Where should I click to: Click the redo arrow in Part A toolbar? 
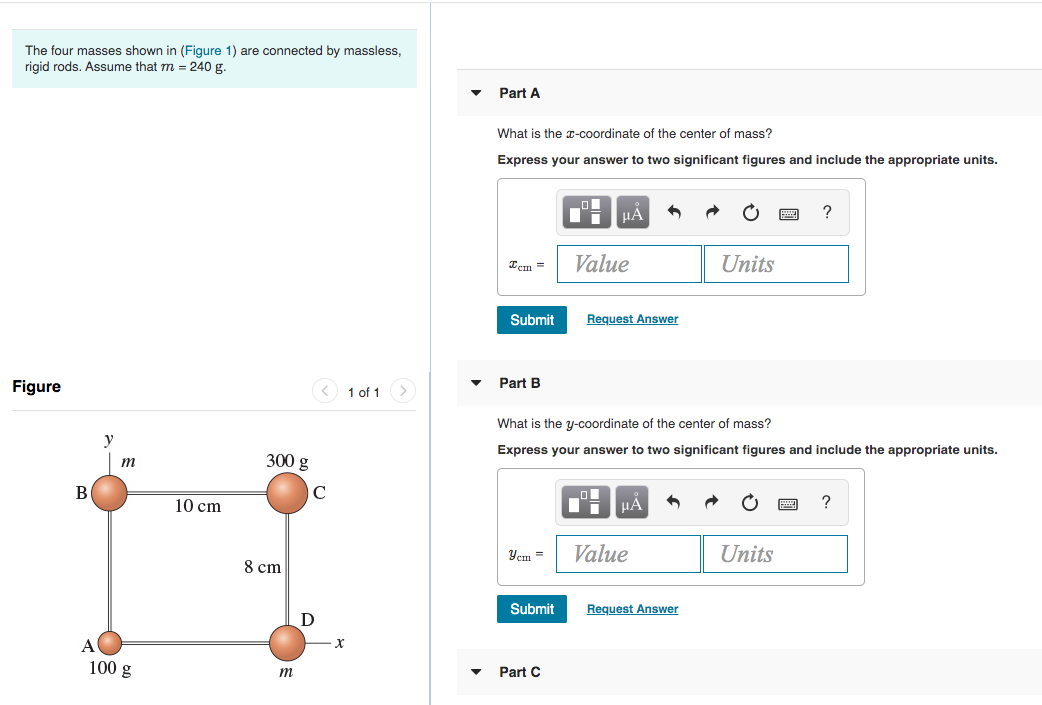711,212
